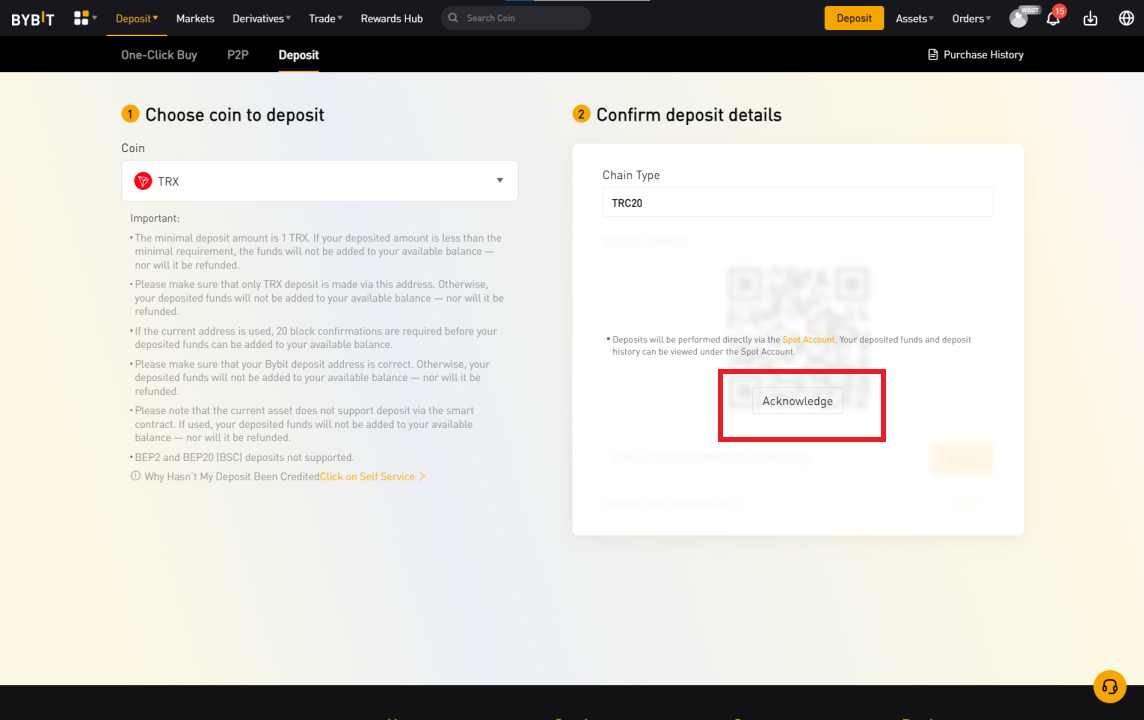The height and width of the screenshot is (720, 1144).
Task: Click the TRC20 chain type field
Action: pyautogui.click(x=797, y=203)
